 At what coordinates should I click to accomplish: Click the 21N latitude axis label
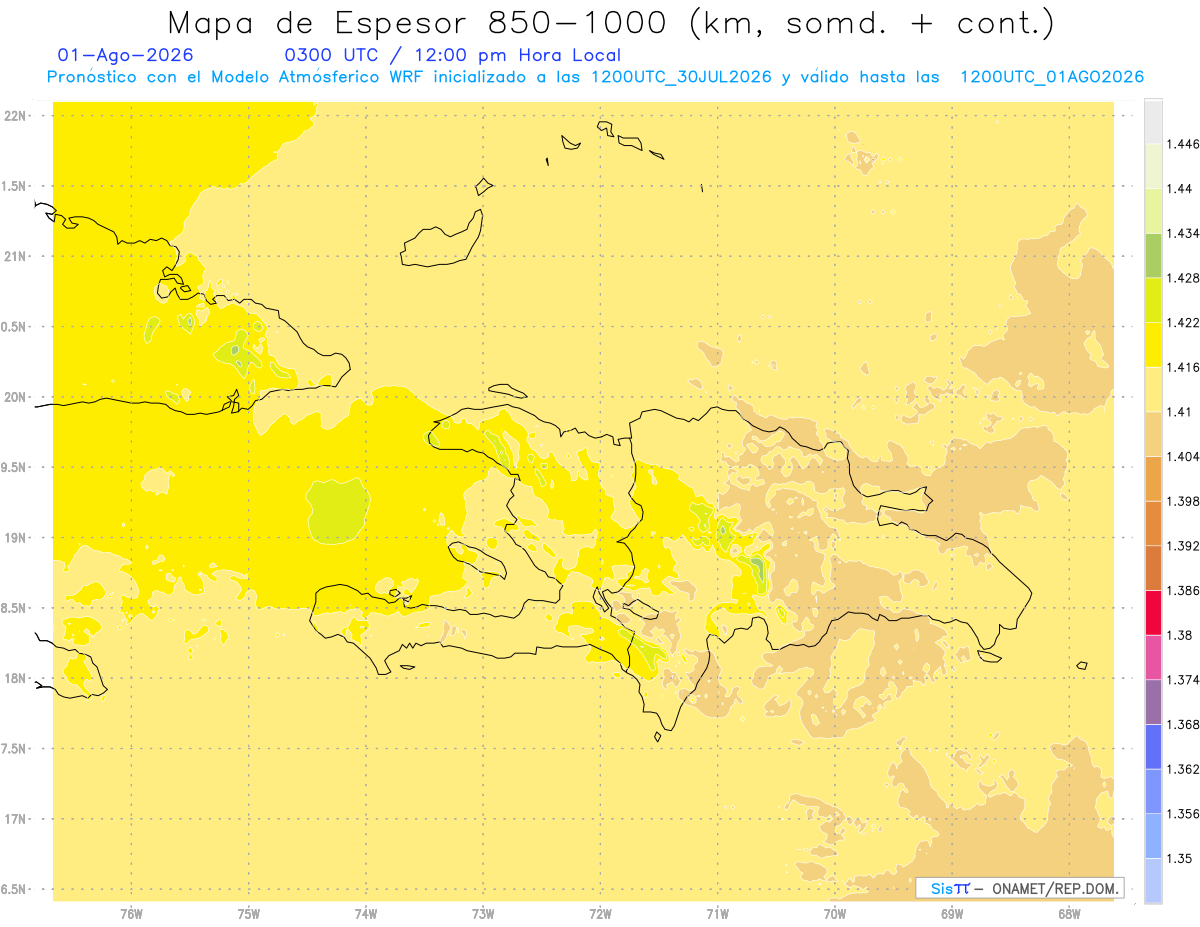16,257
